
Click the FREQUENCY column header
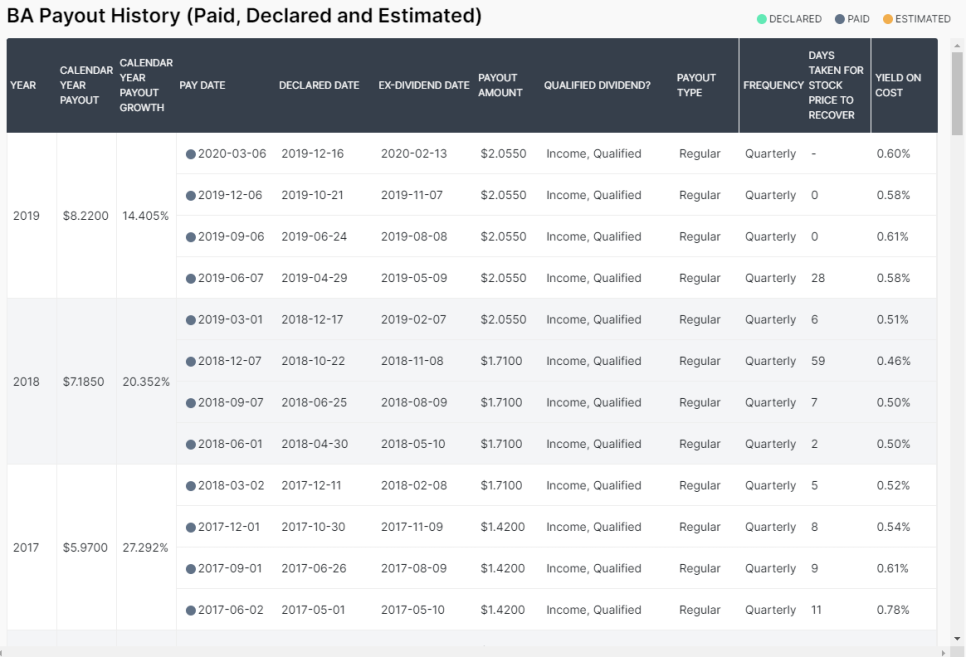click(773, 85)
